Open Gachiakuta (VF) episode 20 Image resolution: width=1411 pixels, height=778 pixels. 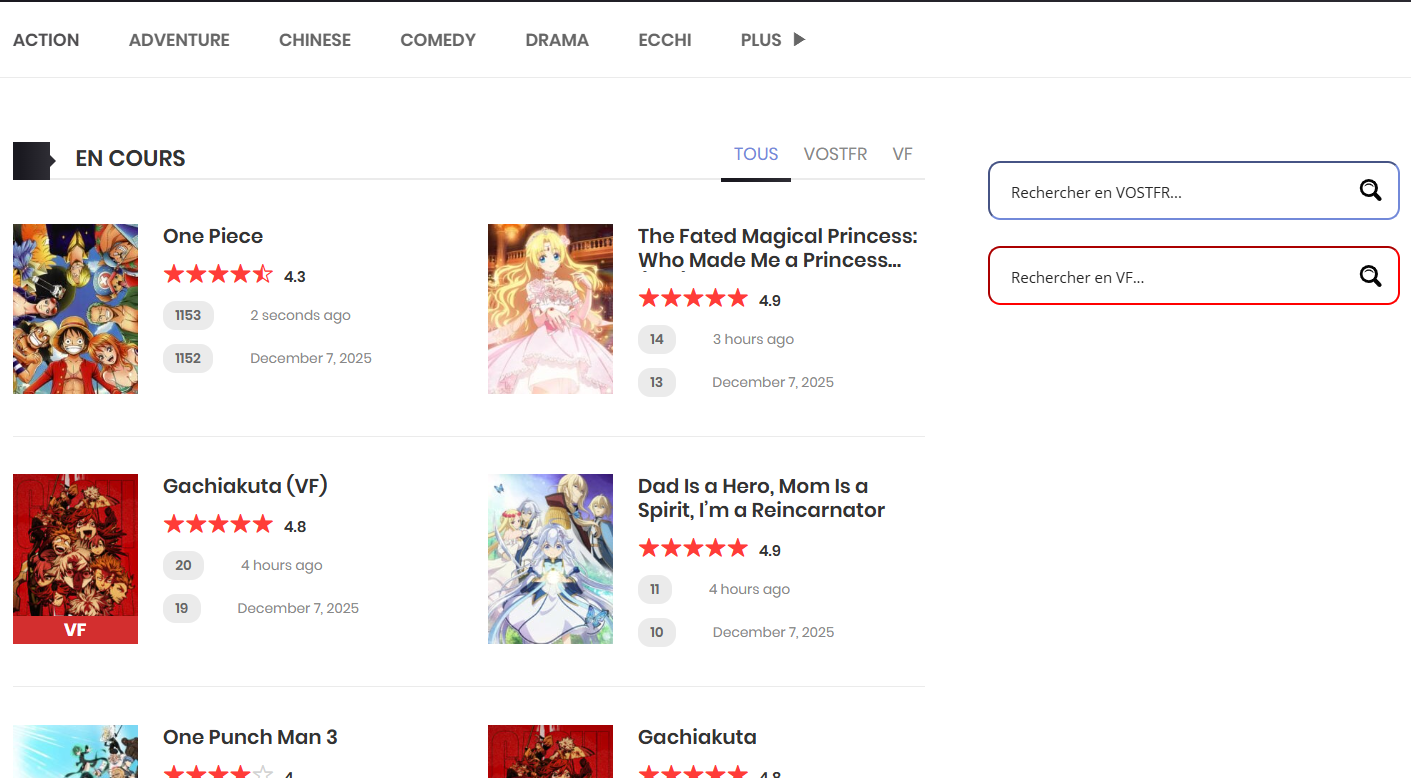[183, 566]
